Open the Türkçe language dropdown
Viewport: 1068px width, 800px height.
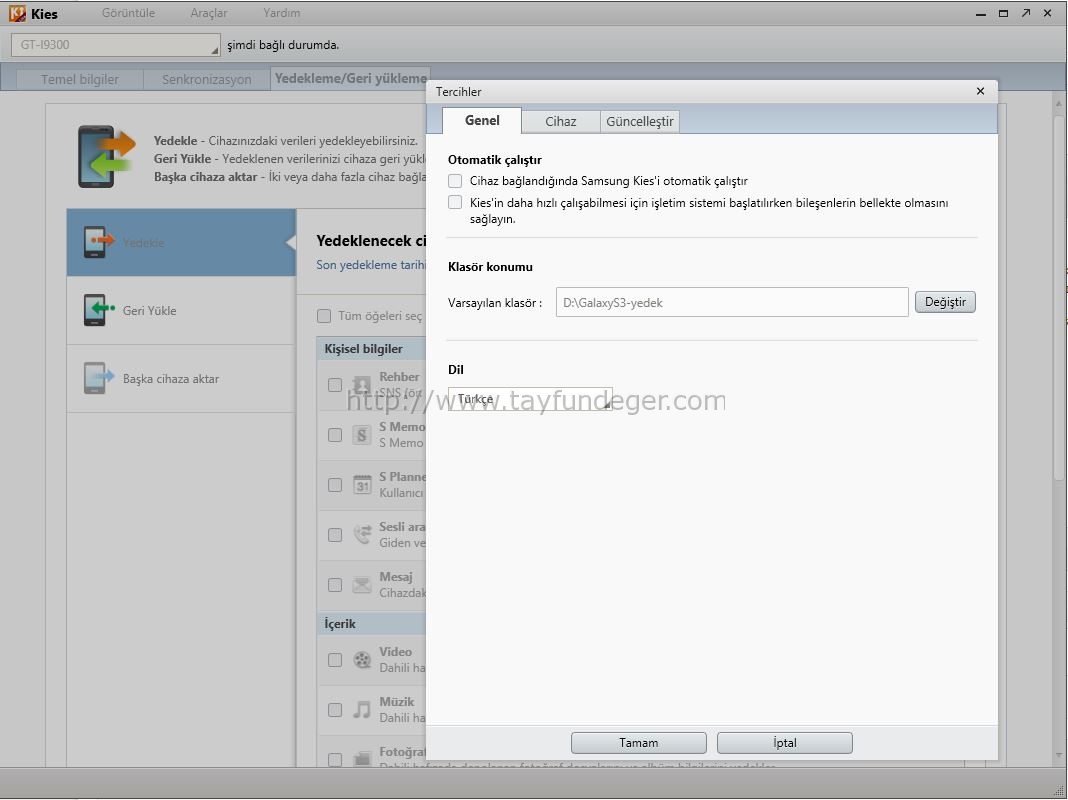point(530,399)
